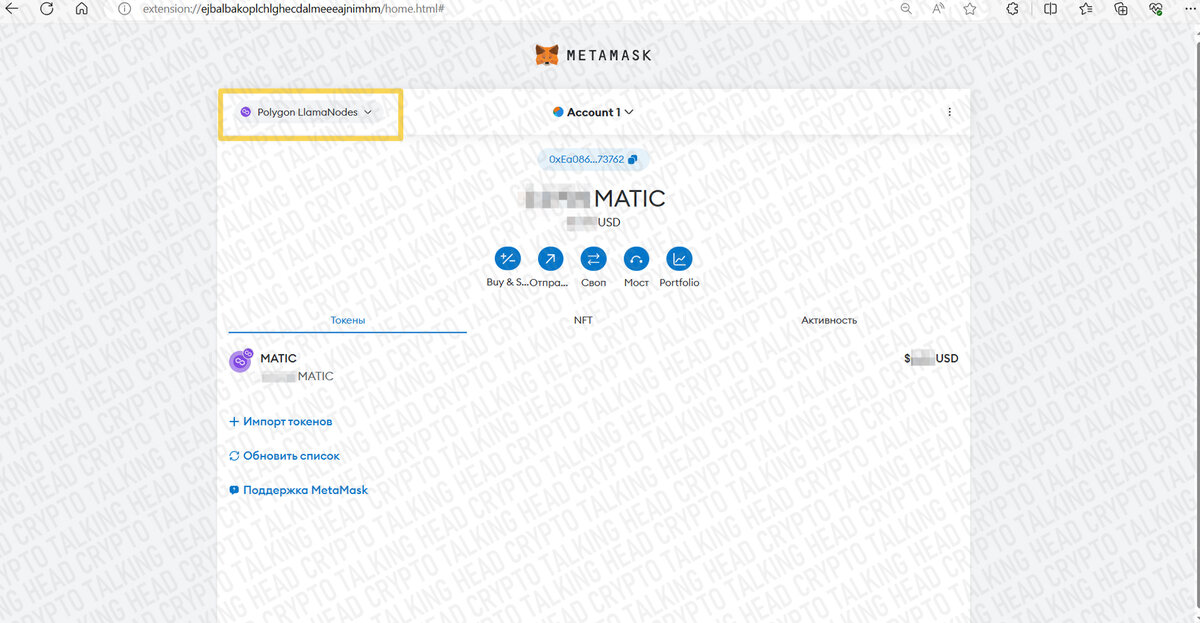Click the Мост (Bridge) icon
The width and height of the screenshot is (1200, 623).
pos(636,258)
